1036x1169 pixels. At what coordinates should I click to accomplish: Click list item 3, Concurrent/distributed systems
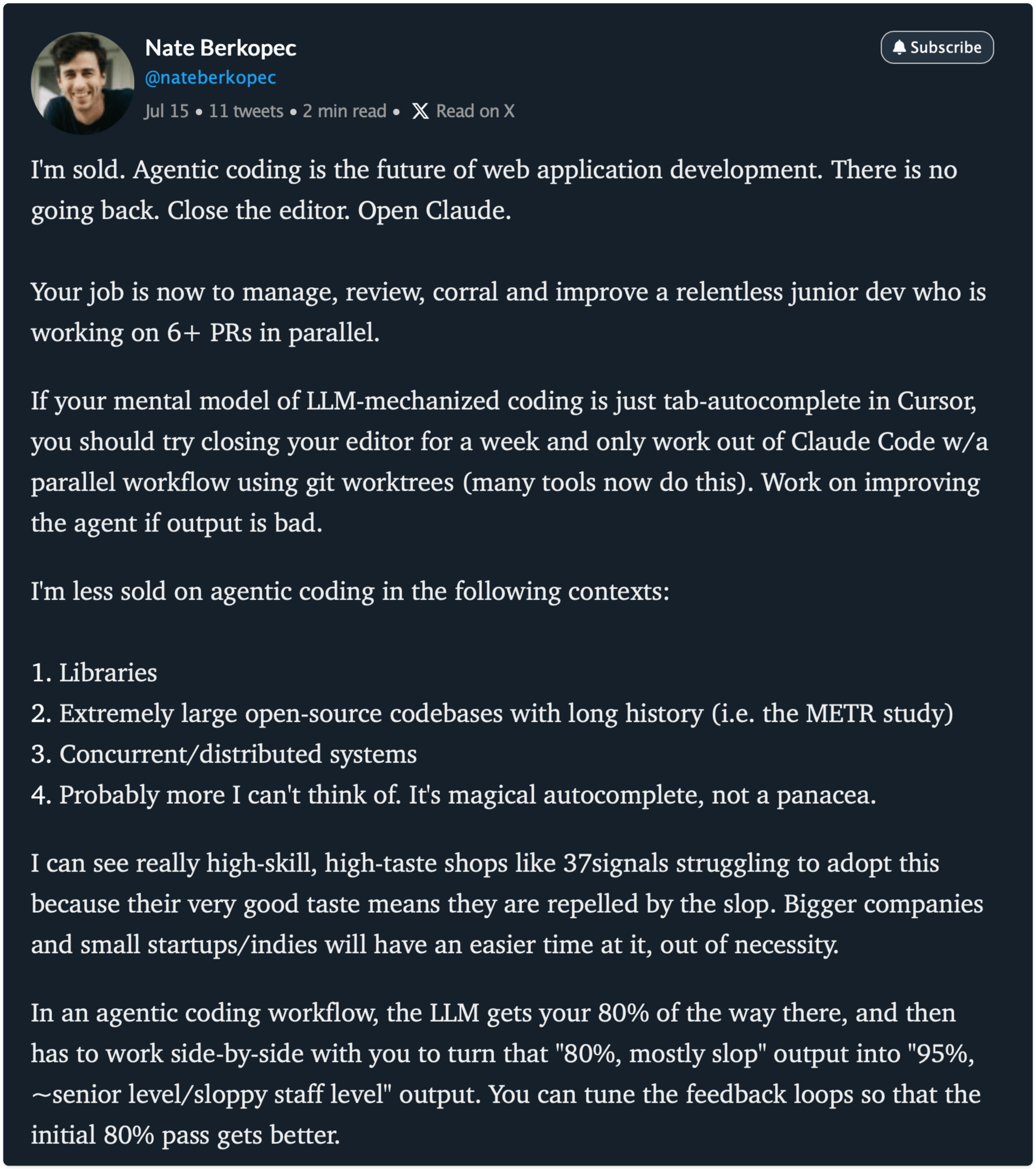224,754
